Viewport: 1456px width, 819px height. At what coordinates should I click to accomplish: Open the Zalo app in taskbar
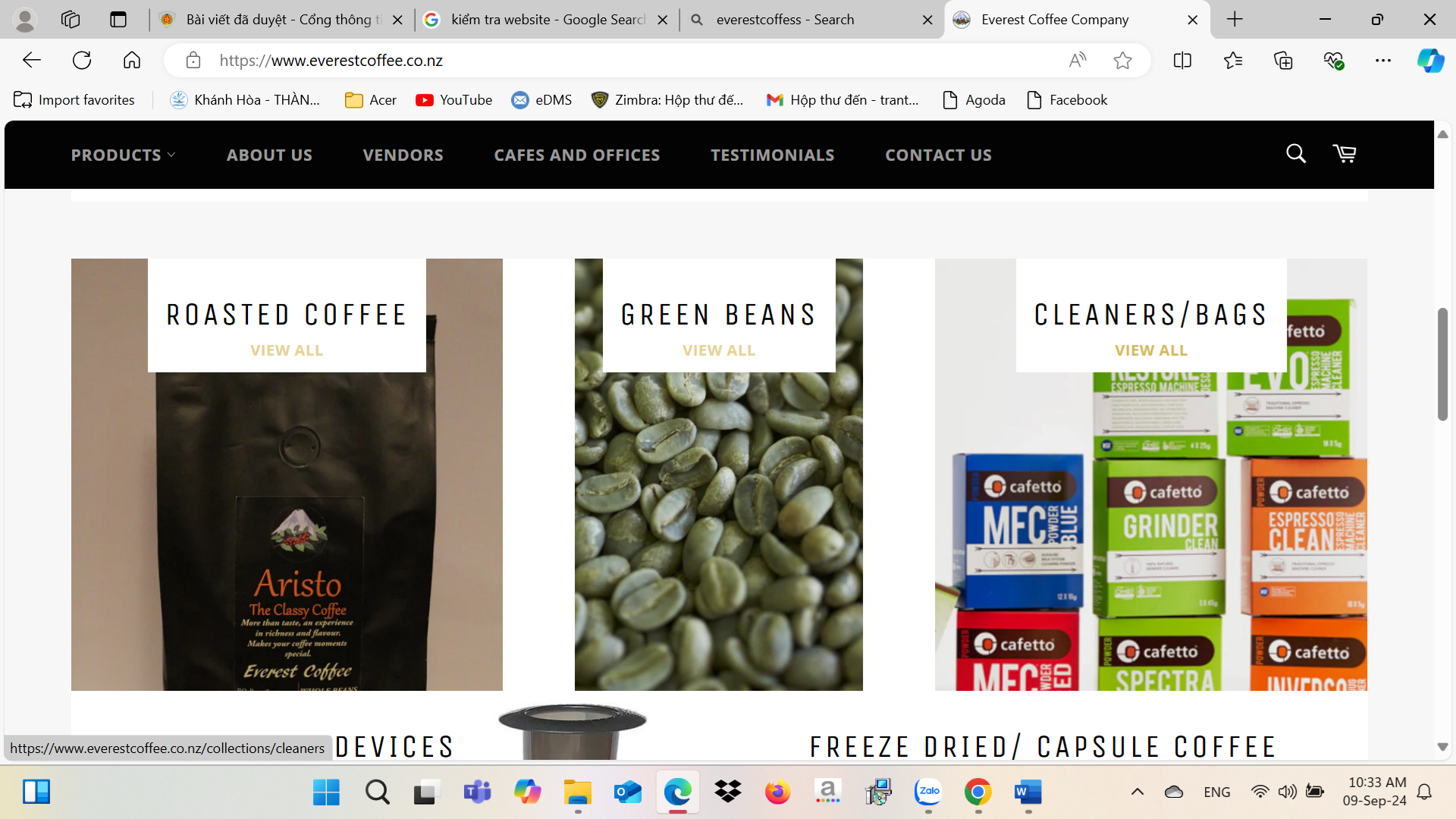(928, 792)
